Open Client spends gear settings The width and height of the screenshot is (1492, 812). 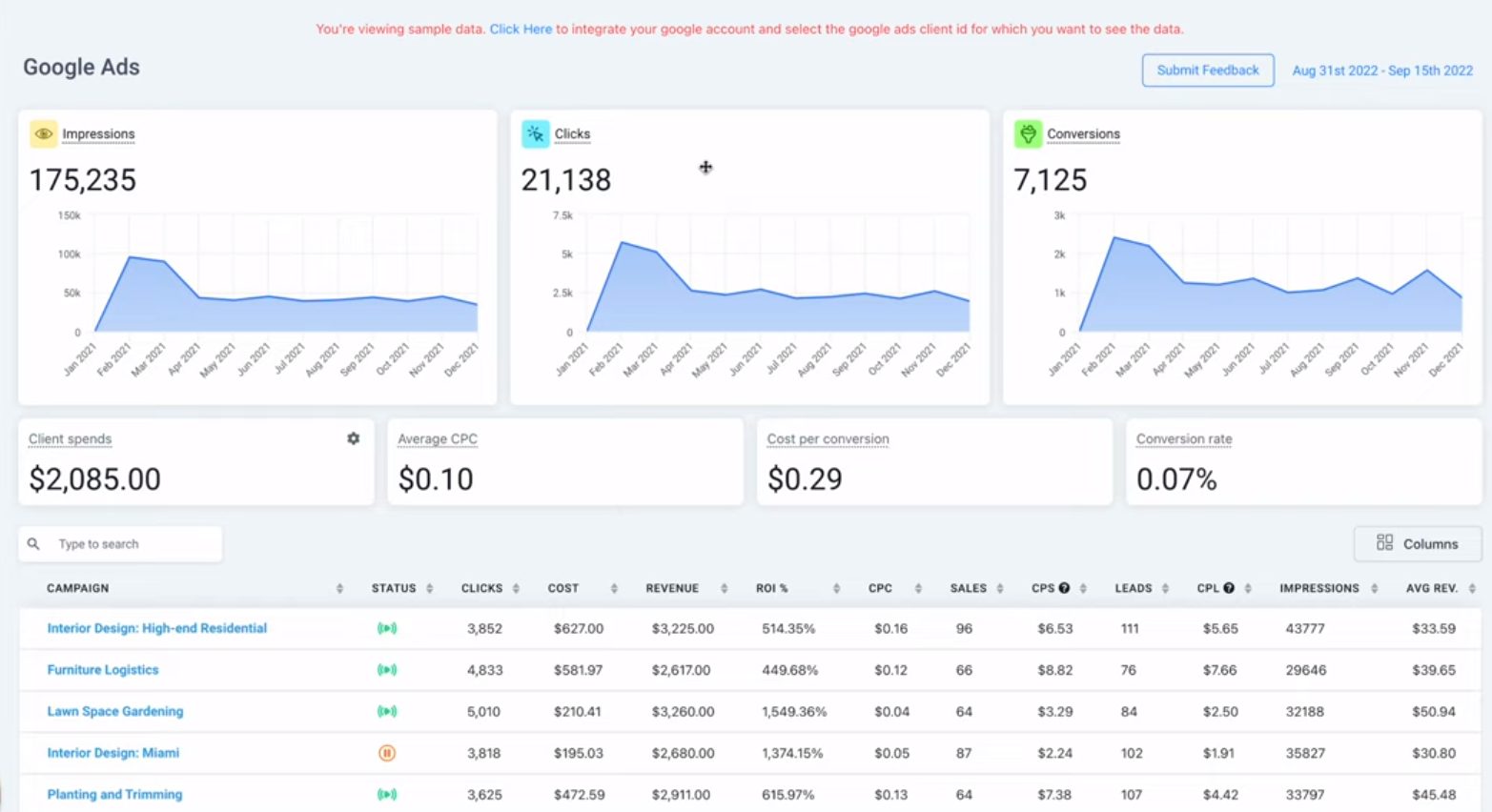pyautogui.click(x=354, y=438)
